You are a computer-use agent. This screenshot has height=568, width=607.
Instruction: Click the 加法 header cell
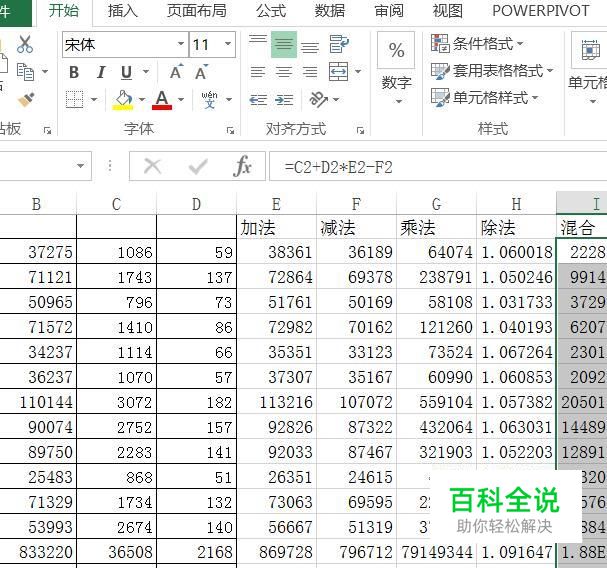(276, 227)
